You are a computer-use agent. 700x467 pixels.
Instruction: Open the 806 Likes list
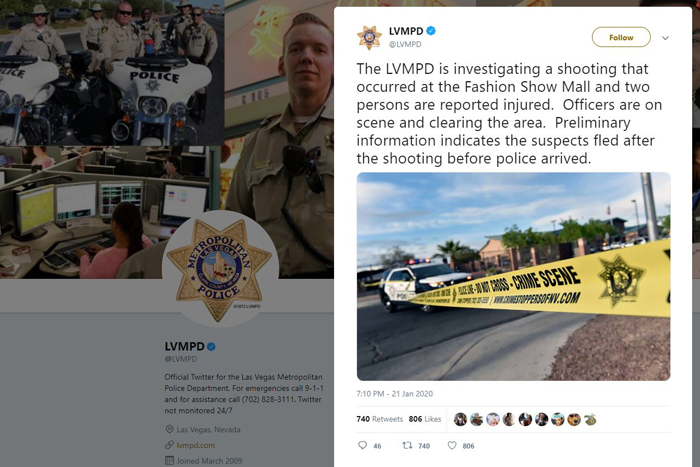(425, 419)
